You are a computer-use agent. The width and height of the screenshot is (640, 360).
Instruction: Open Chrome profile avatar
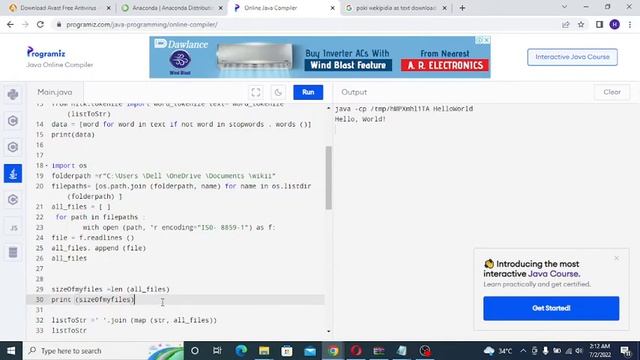[615, 24]
